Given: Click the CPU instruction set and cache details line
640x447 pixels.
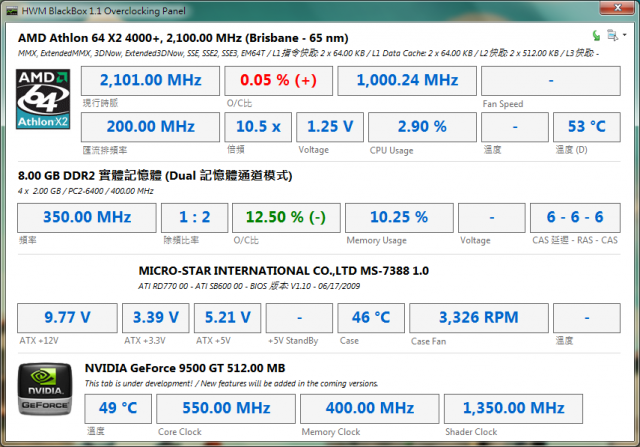Looking at the screenshot, I should point(308,53).
